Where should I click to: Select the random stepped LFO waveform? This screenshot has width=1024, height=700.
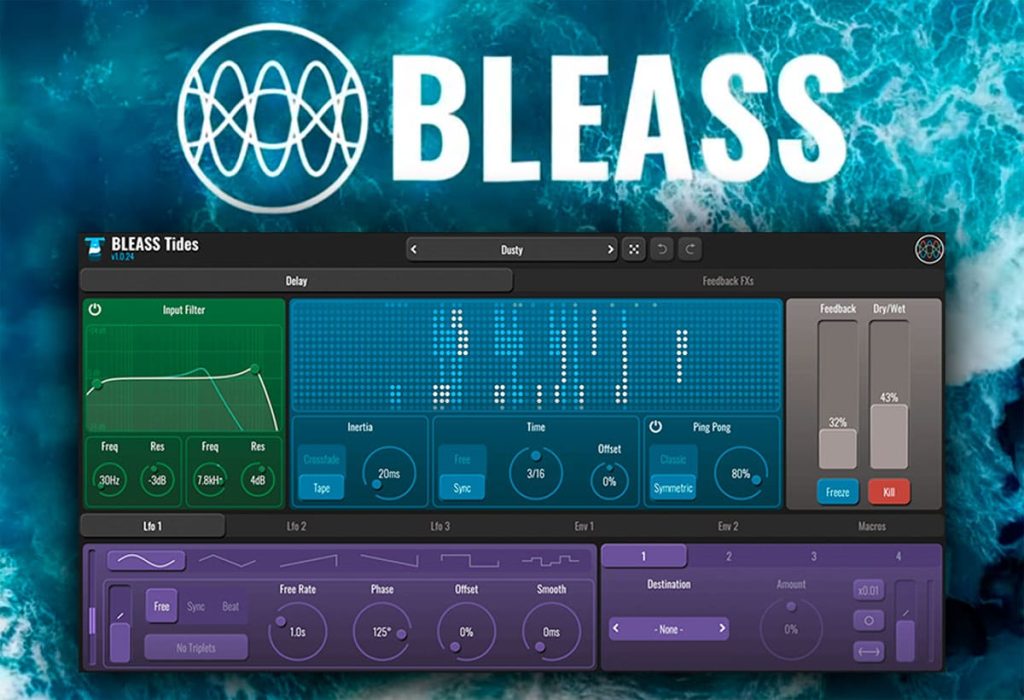[550, 560]
